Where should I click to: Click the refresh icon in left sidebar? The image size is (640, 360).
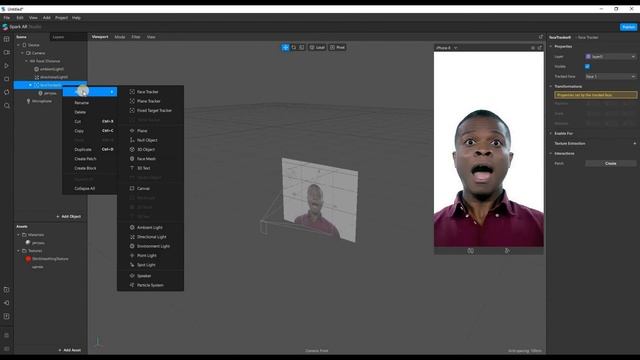(x=7, y=92)
